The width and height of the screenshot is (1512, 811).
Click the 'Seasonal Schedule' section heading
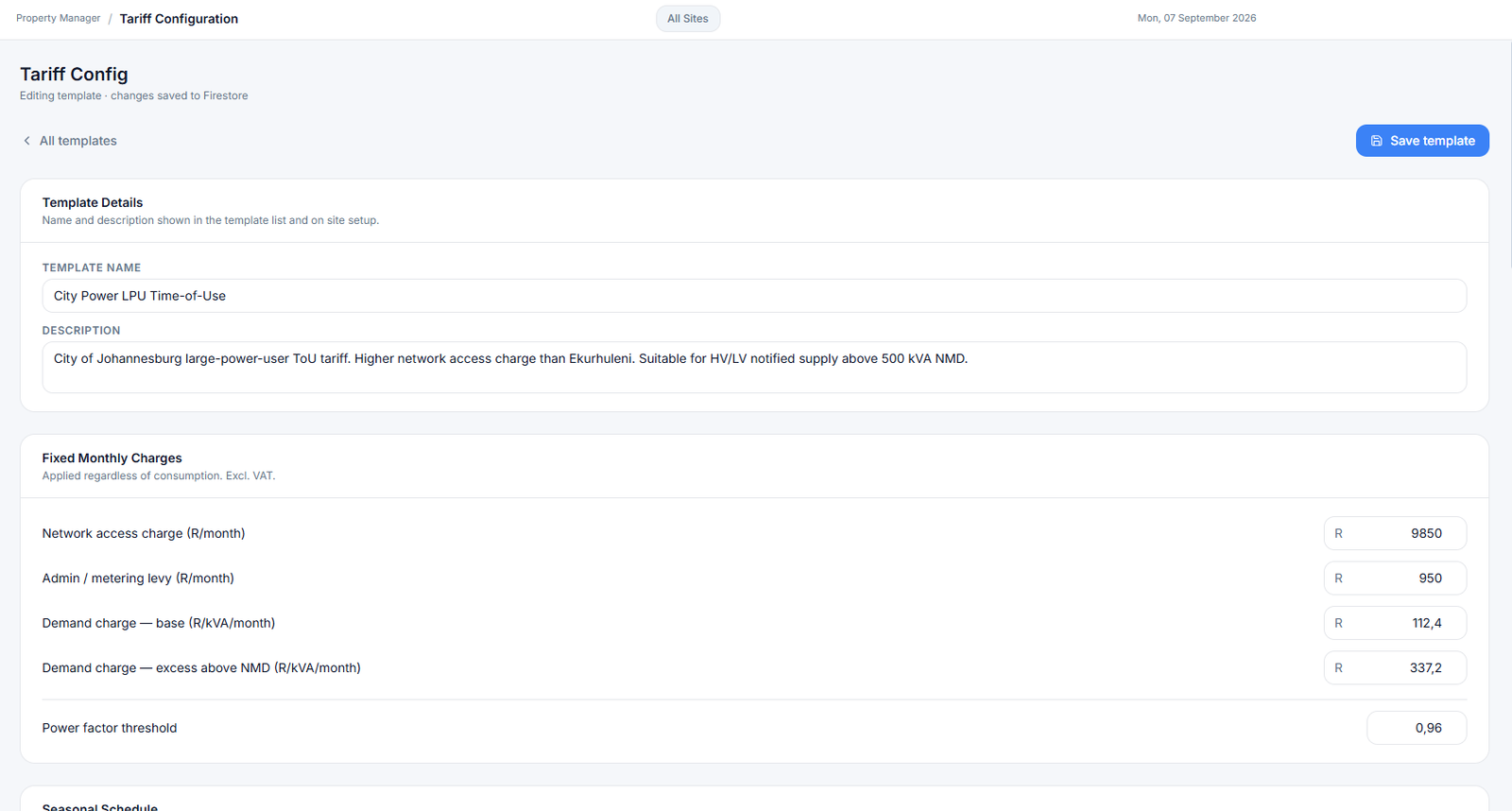[100, 806]
